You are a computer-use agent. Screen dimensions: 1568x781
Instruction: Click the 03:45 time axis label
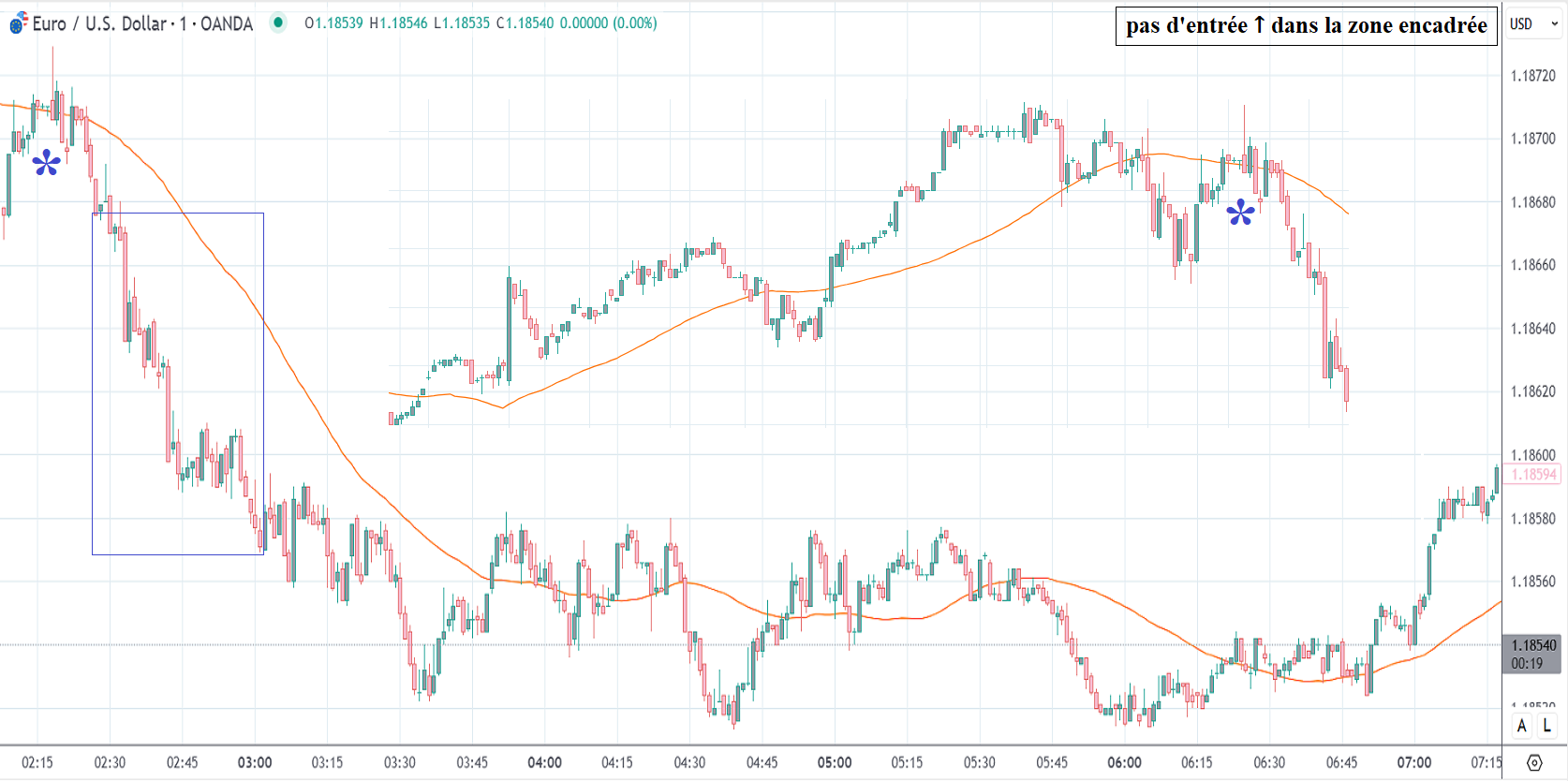472,762
